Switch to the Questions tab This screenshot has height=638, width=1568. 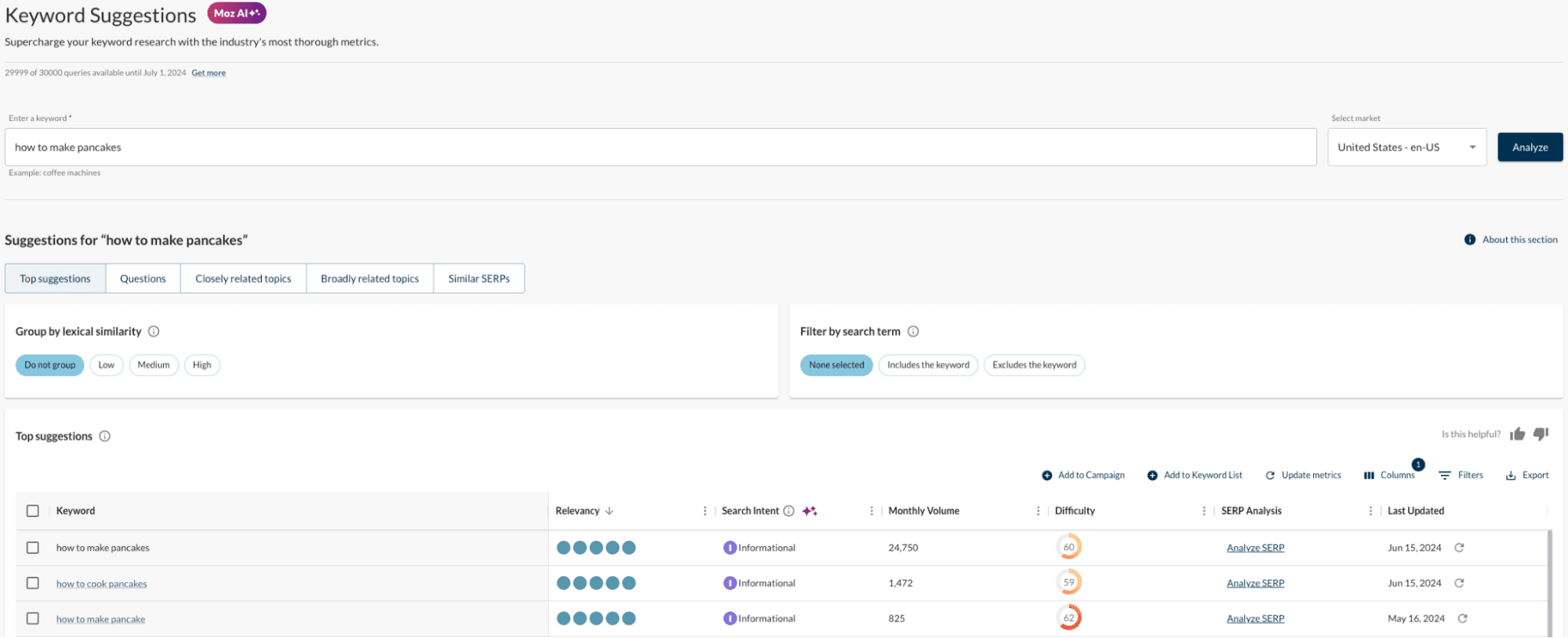point(143,279)
